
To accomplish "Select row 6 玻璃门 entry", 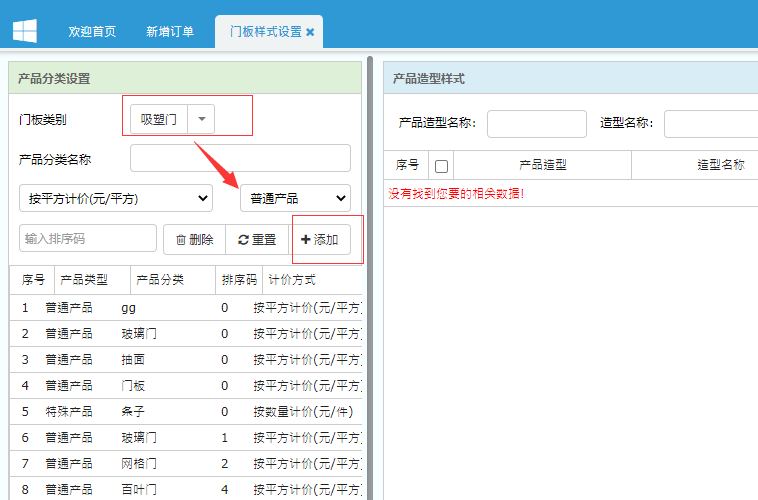I will click(x=186, y=438).
